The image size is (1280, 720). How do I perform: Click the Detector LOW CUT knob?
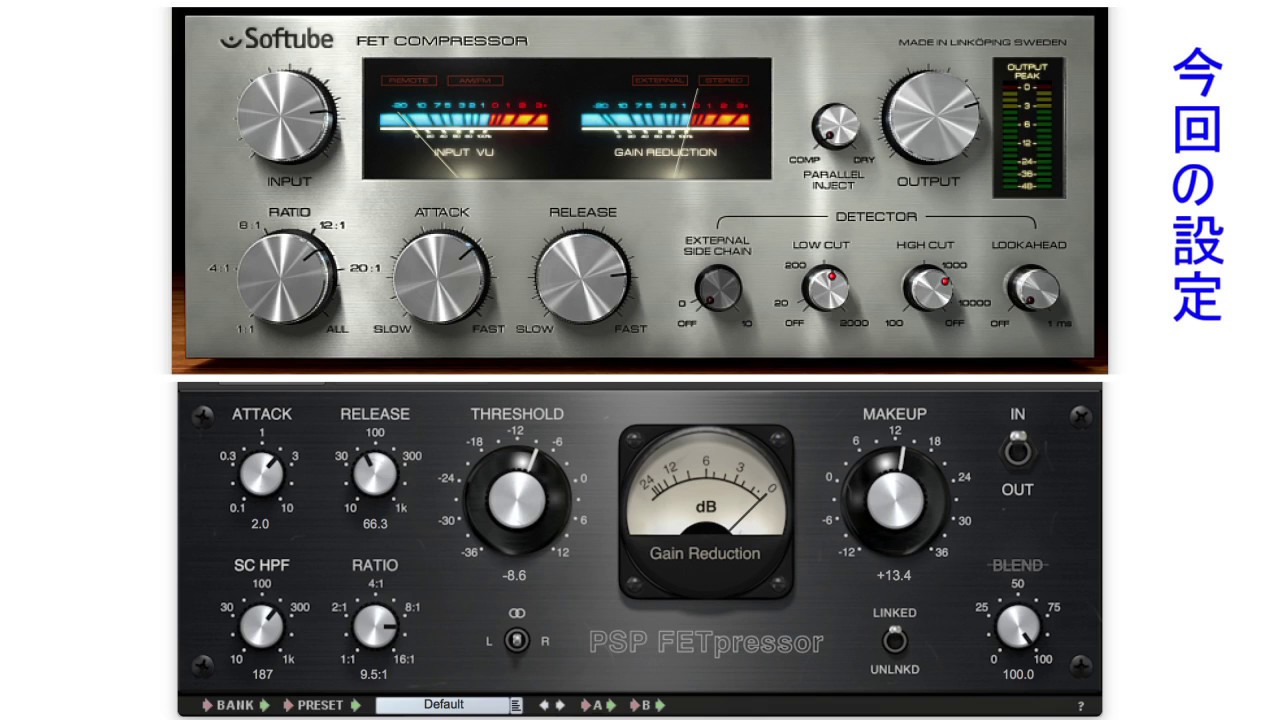click(x=825, y=289)
